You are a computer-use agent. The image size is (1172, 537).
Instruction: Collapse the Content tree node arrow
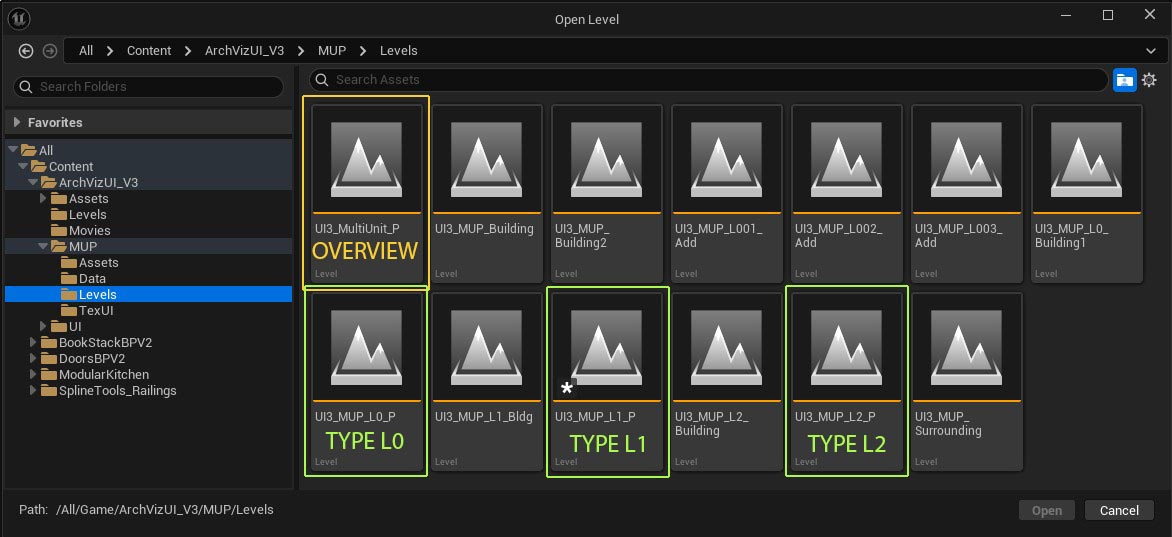[x=23, y=167]
